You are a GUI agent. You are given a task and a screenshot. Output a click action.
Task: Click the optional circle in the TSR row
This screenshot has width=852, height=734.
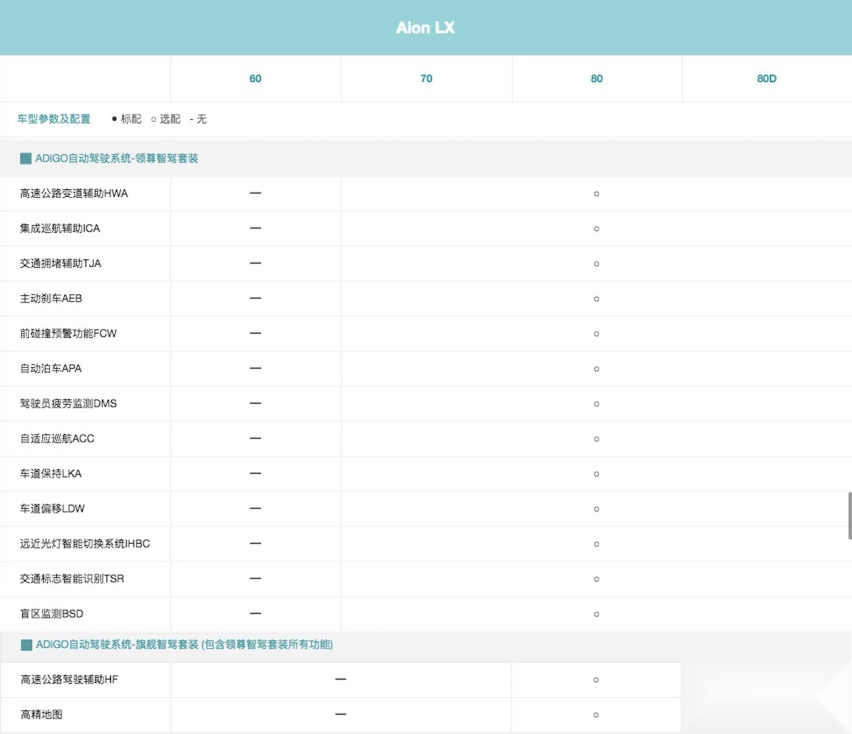(x=597, y=579)
